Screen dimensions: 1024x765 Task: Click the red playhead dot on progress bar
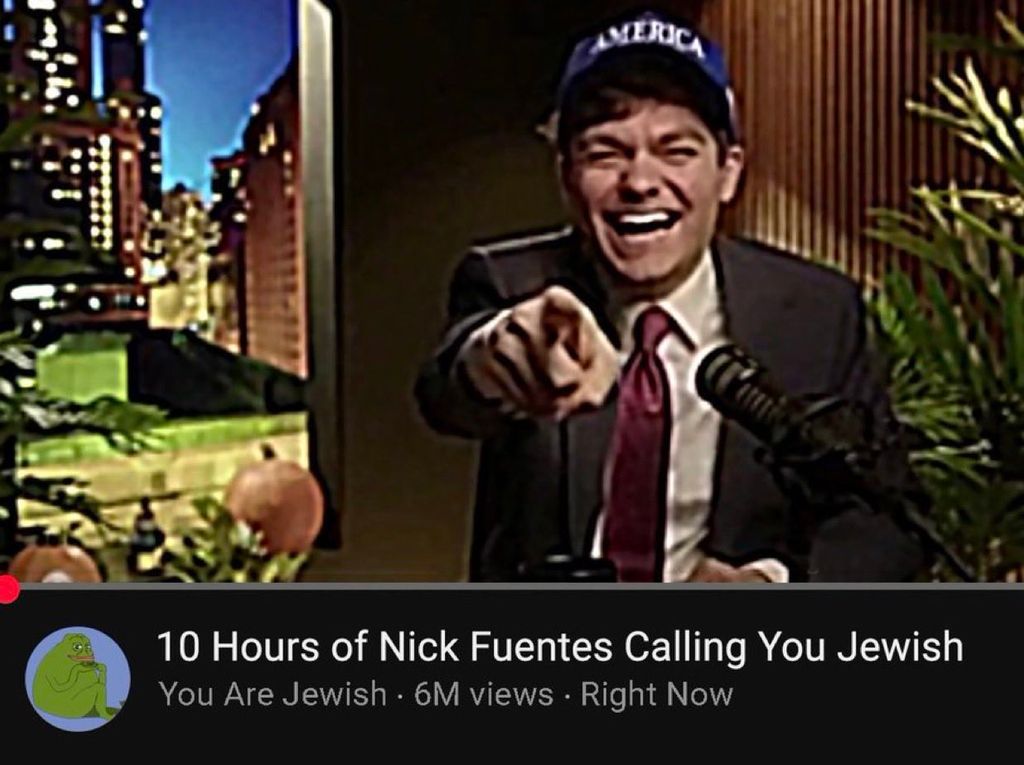[8, 589]
